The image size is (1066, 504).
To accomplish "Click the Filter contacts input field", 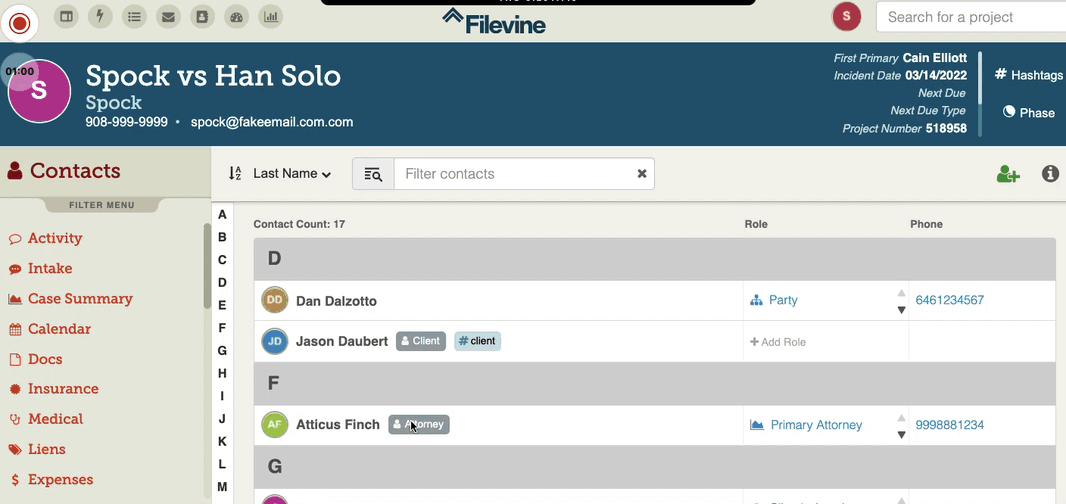I will click(514, 174).
